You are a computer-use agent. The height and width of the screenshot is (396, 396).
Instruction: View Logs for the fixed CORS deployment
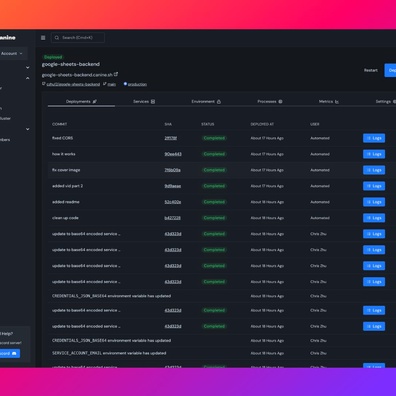[x=374, y=138]
